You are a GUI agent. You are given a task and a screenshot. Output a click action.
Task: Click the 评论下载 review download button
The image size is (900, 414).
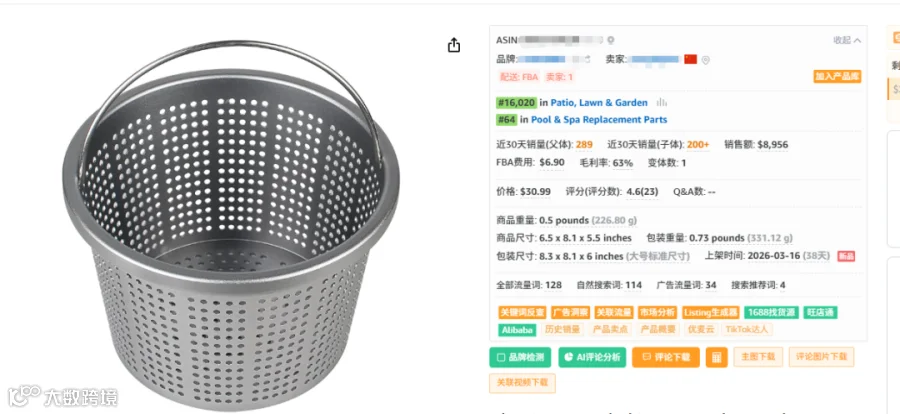pyautogui.click(x=666, y=357)
